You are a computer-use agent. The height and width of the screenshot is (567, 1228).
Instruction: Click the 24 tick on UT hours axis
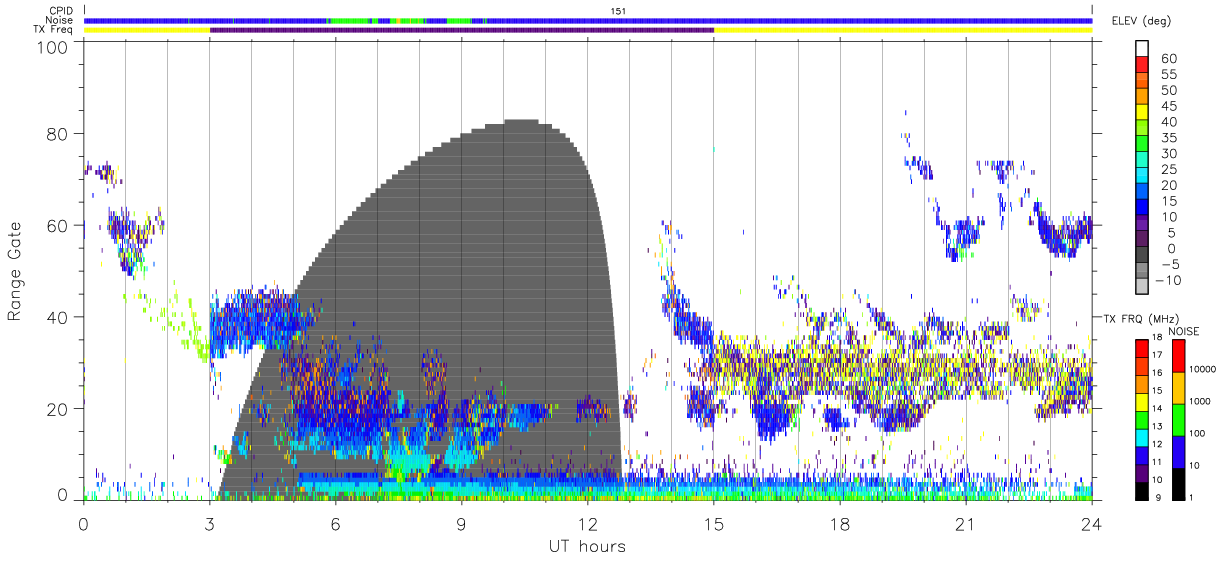(1091, 524)
